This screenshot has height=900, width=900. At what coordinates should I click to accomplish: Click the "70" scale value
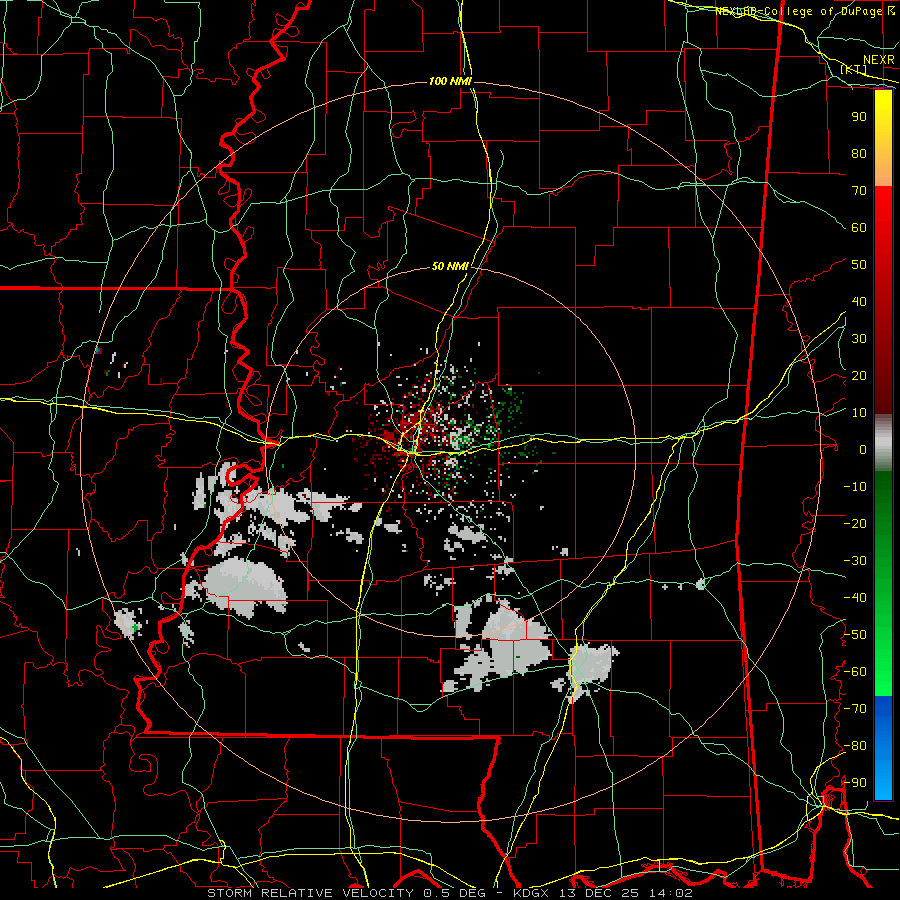click(859, 191)
